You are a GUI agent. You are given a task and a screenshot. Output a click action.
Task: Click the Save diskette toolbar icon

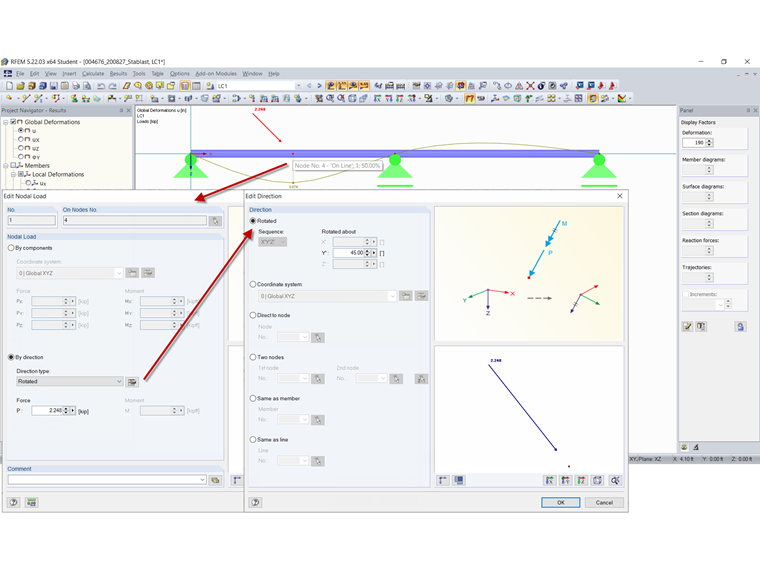click(53, 86)
